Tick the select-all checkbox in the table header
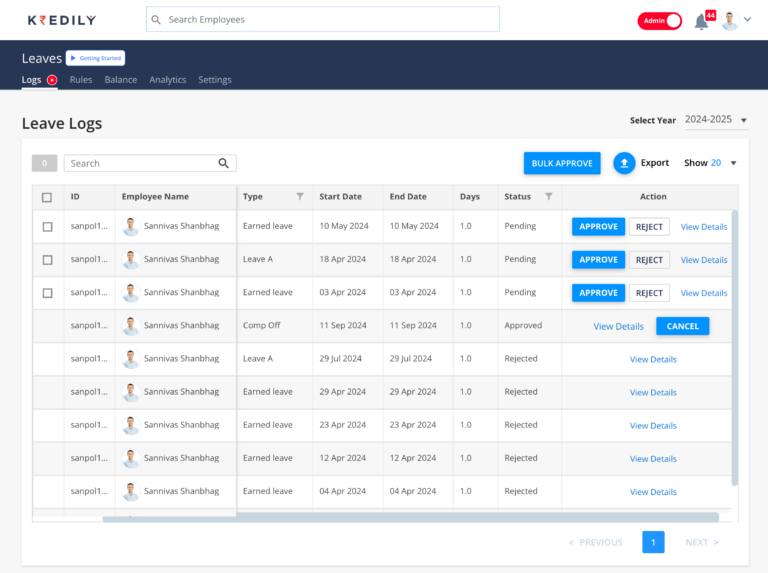Viewport: 768px width, 573px height. coord(47,197)
